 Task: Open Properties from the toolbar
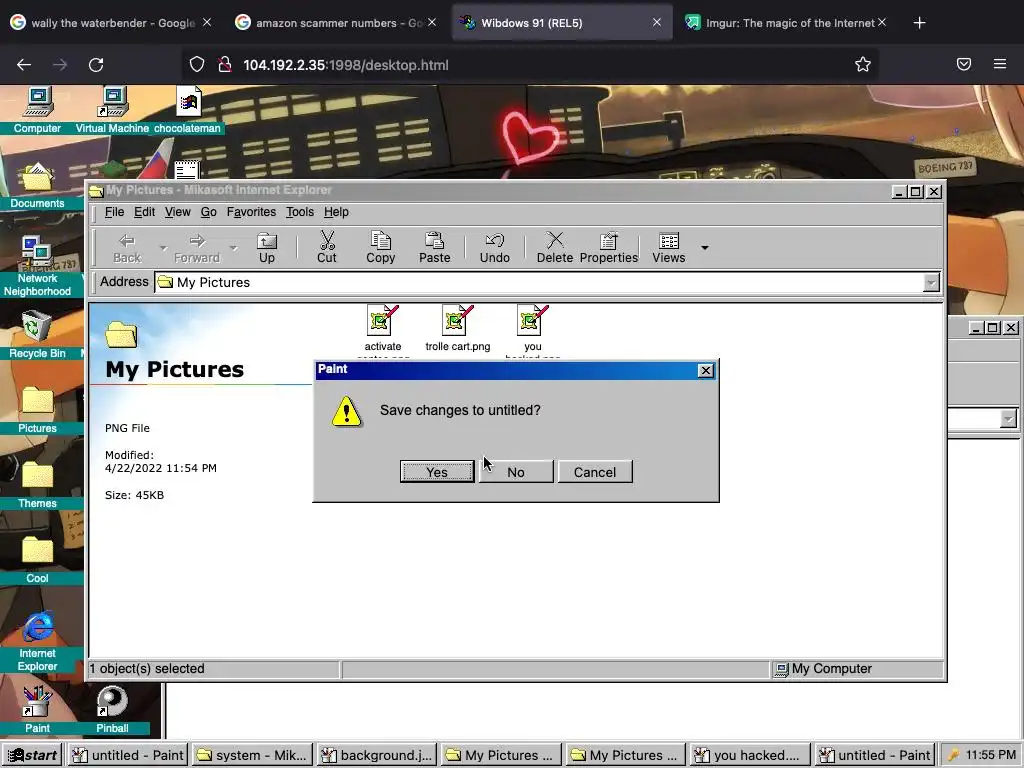pos(609,248)
